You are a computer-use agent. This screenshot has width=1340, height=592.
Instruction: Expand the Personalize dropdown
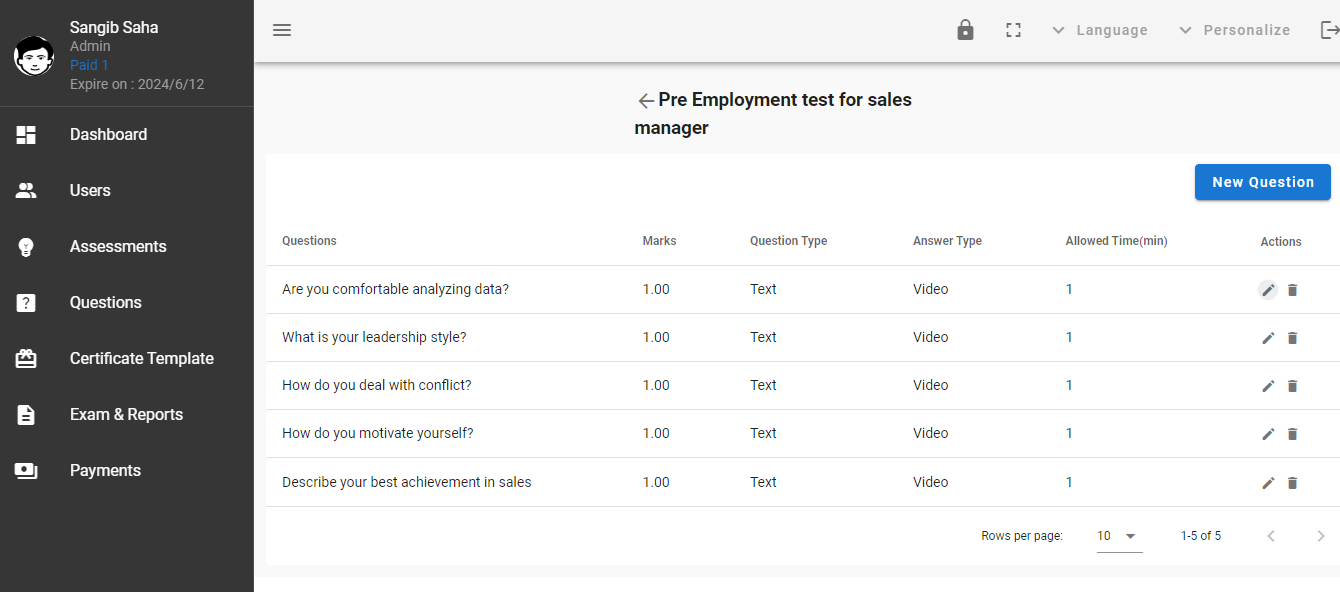(1234, 30)
